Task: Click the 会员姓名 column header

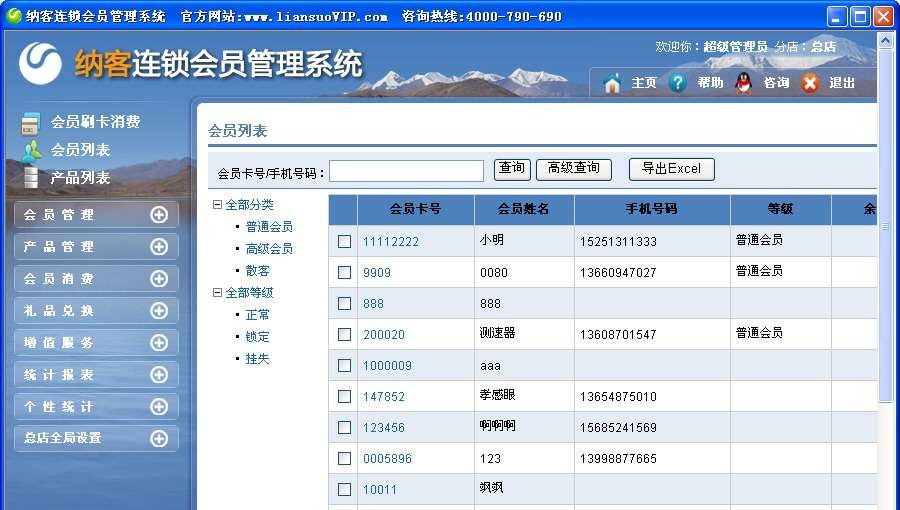Action: pyautogui.click(x=523, y=209)
